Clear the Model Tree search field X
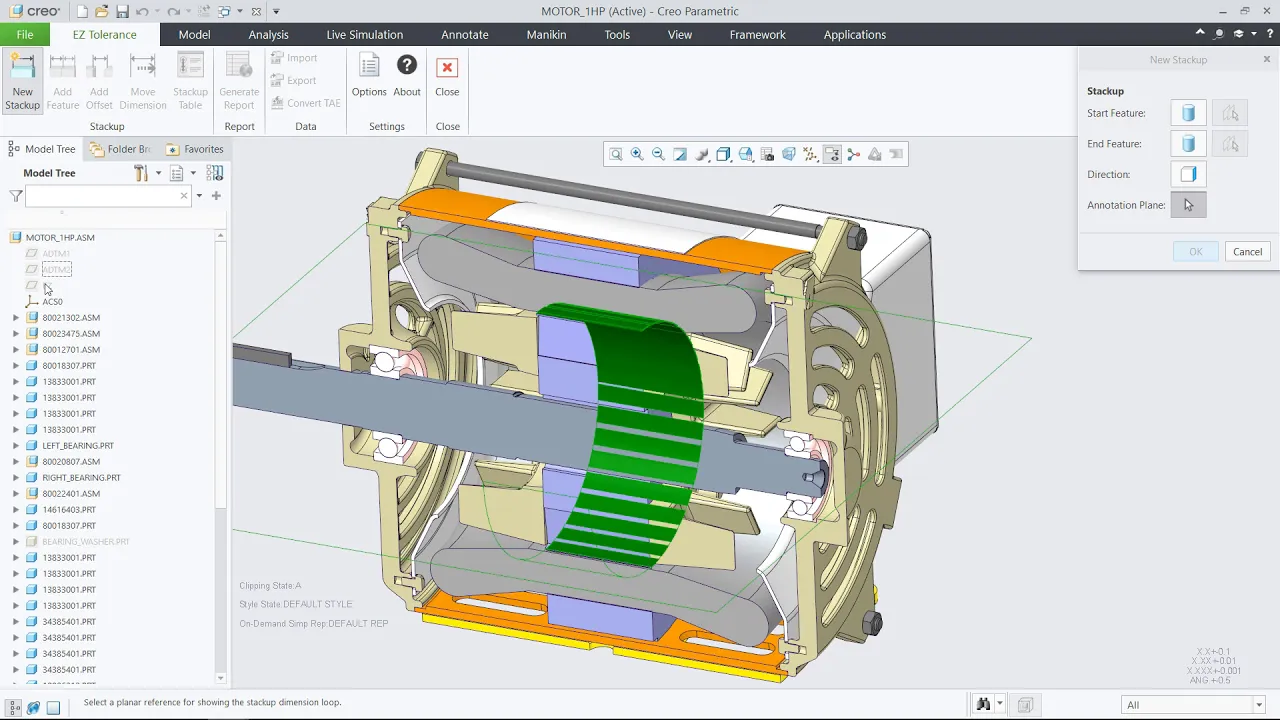Image resolution: width=1280 pixels, height=720 pixels. pyautogui.click(x=184, y=196)
